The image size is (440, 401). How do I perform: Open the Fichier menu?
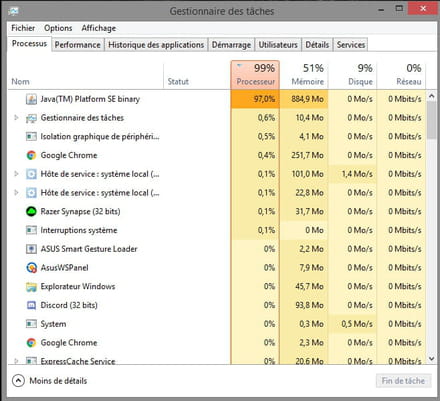23,28
